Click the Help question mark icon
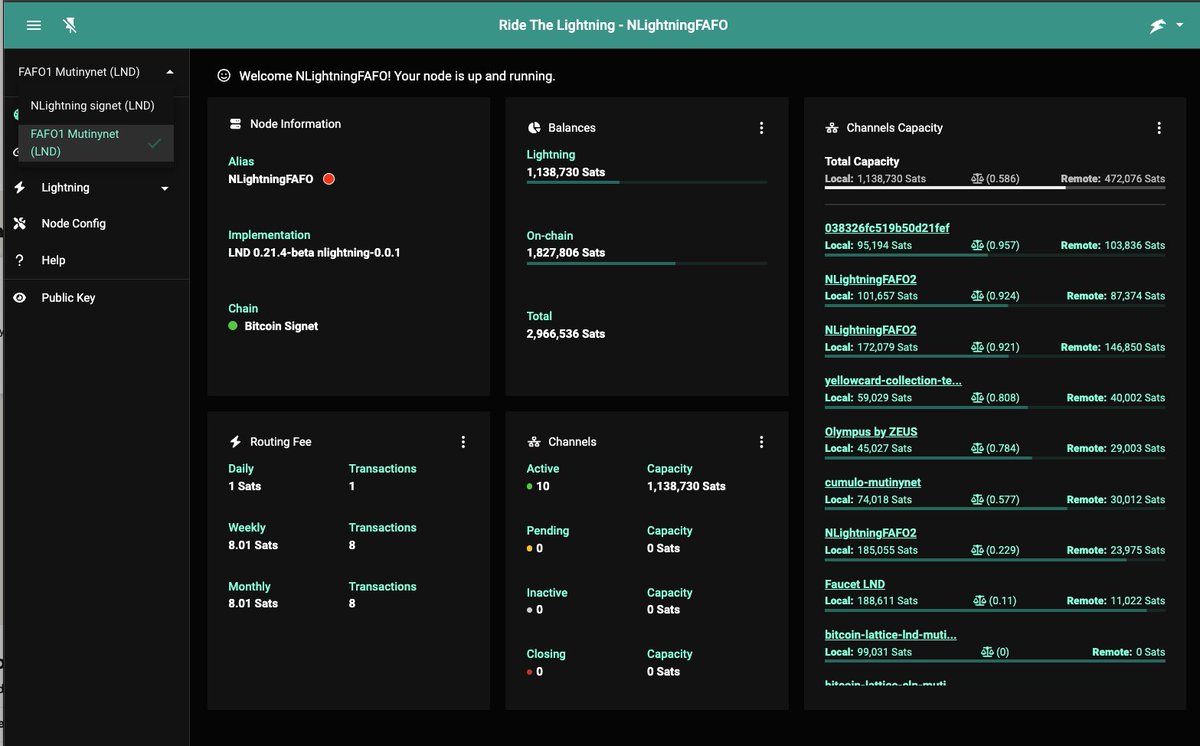The height and width of the screenshot is (746, 1200). (19, 260)
